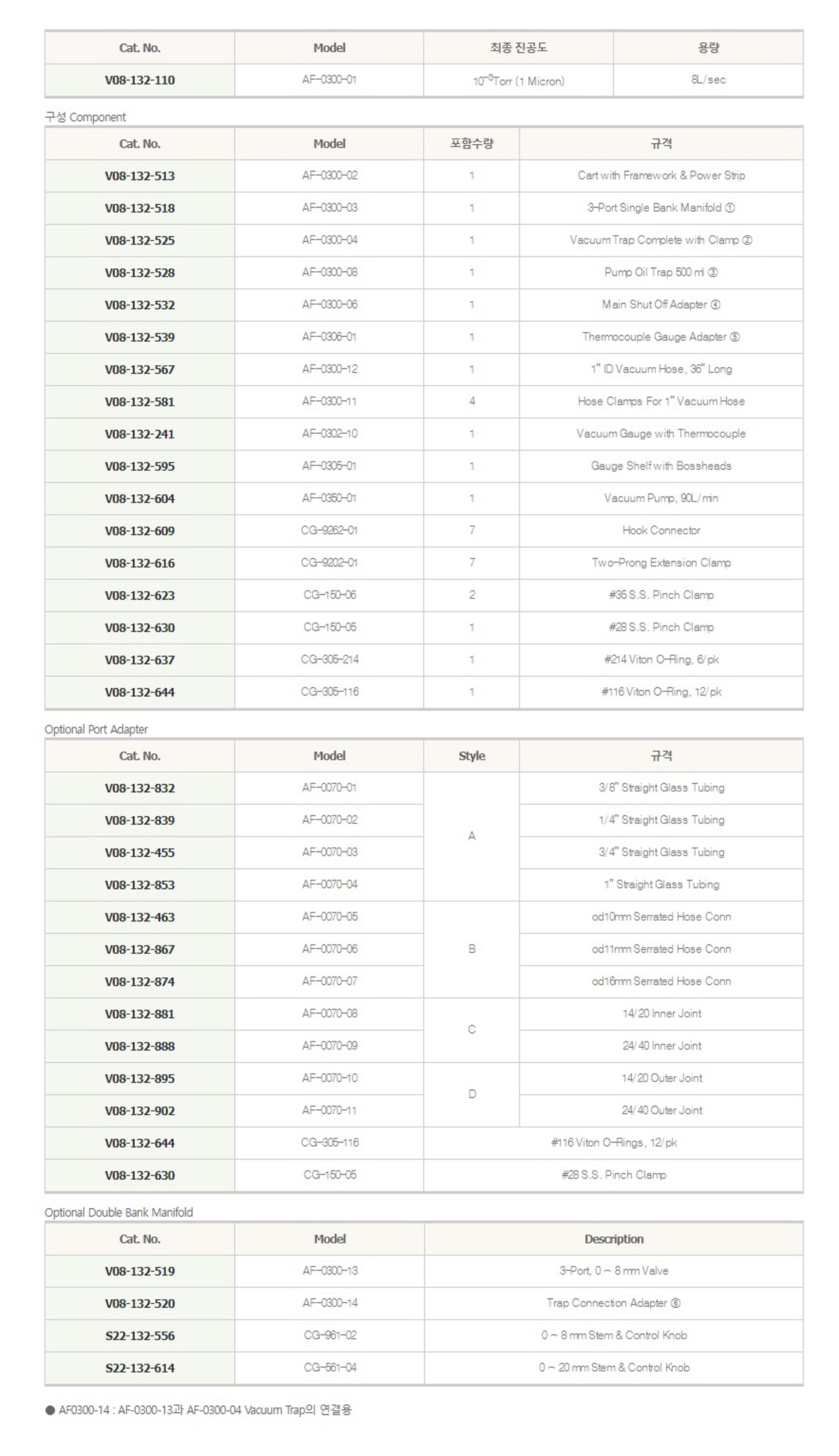This screenshot has width=839, height=1456.
Task: Select model CG-9262-01 Hook Connector row
Action: [x=329, y=530]
